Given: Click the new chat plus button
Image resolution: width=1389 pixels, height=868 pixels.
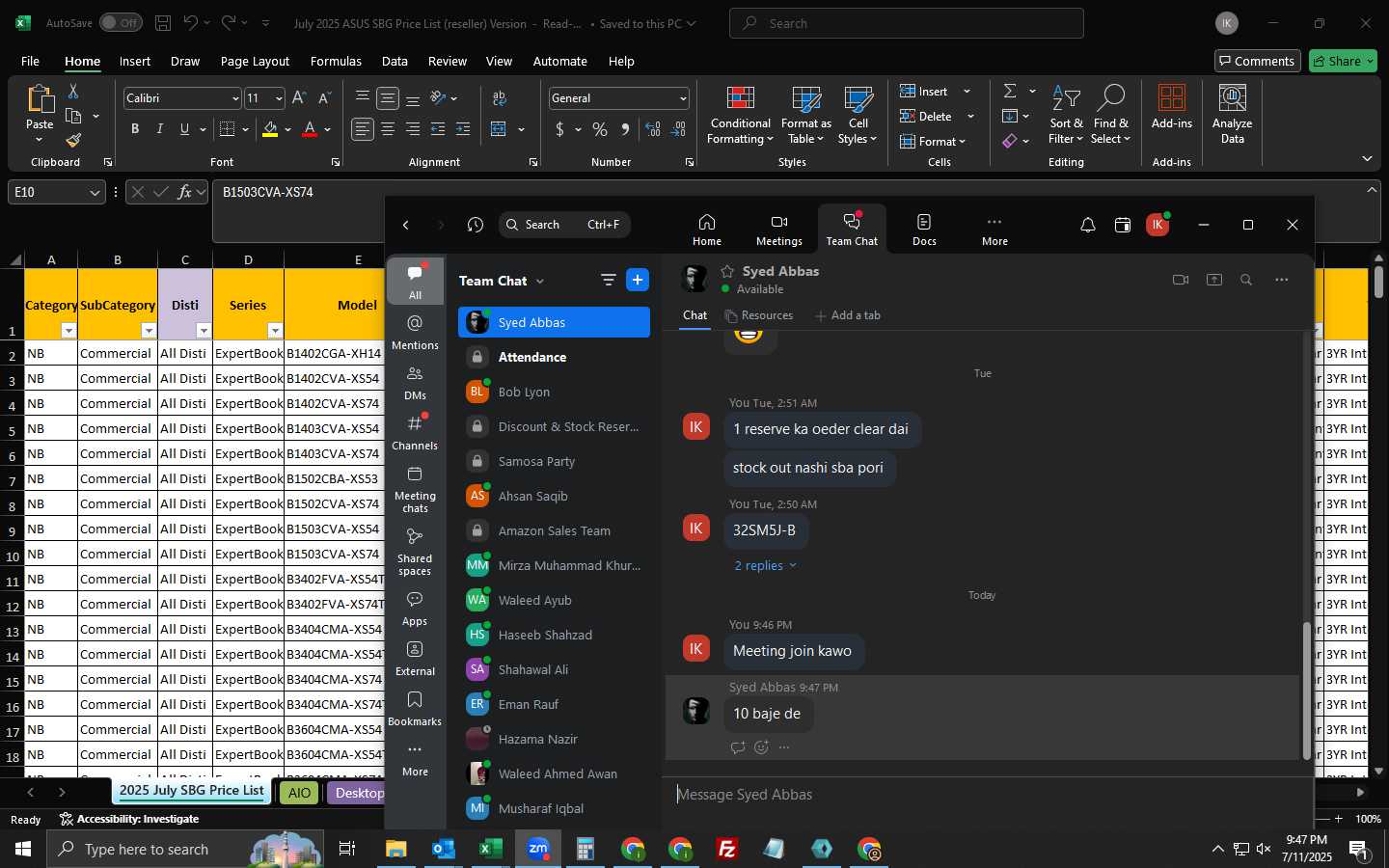Looking at the screenshot, I should (638, 280).
